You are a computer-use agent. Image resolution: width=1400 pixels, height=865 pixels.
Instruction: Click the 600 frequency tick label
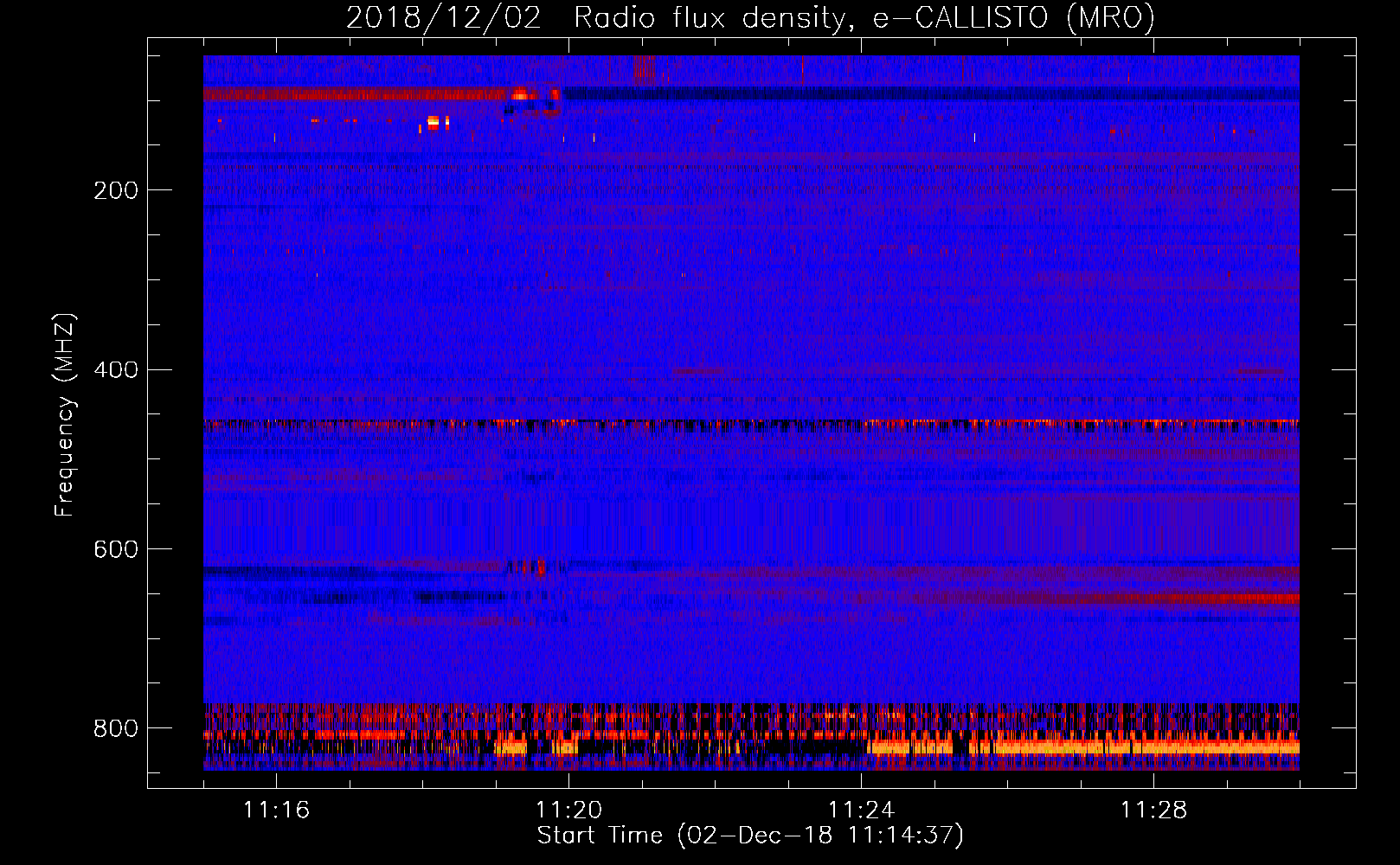[x=116, y=549]
